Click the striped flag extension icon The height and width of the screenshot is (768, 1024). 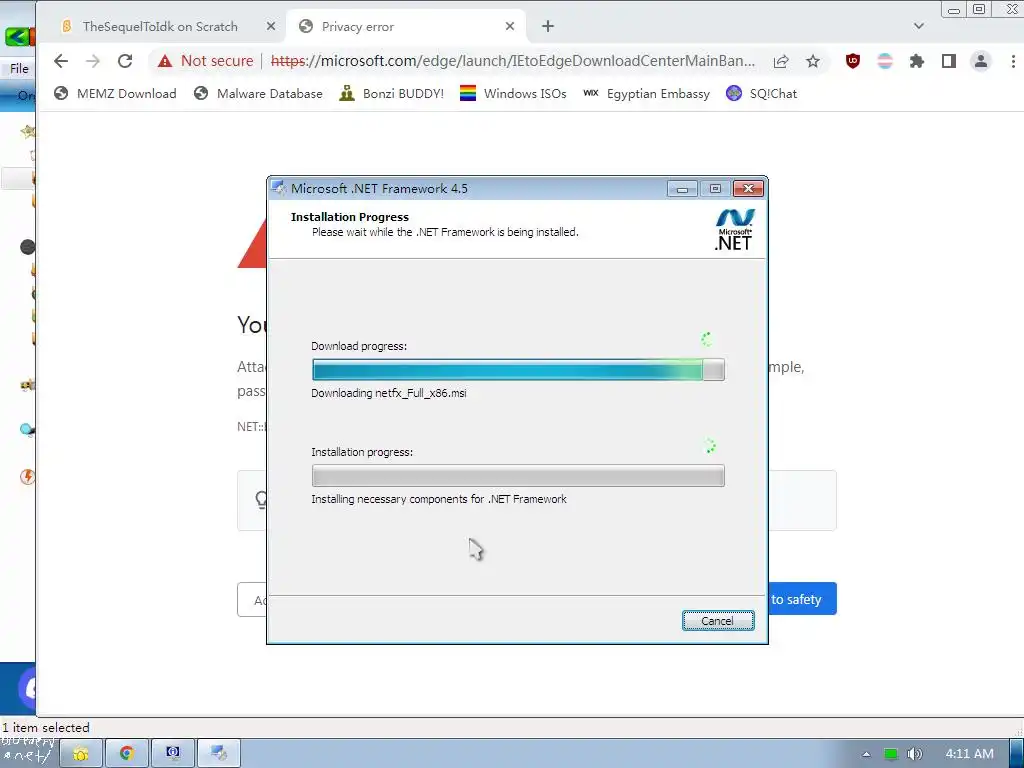pos(885,61)
